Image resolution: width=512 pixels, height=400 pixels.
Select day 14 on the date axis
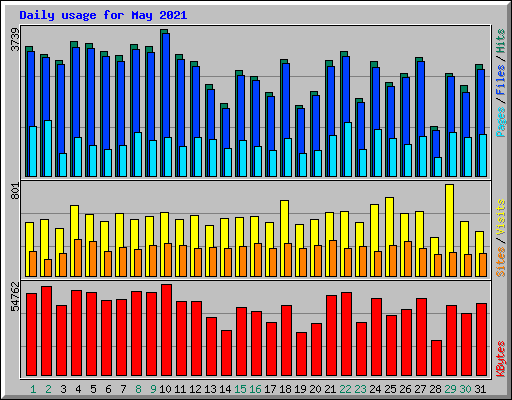click(225, 389)
